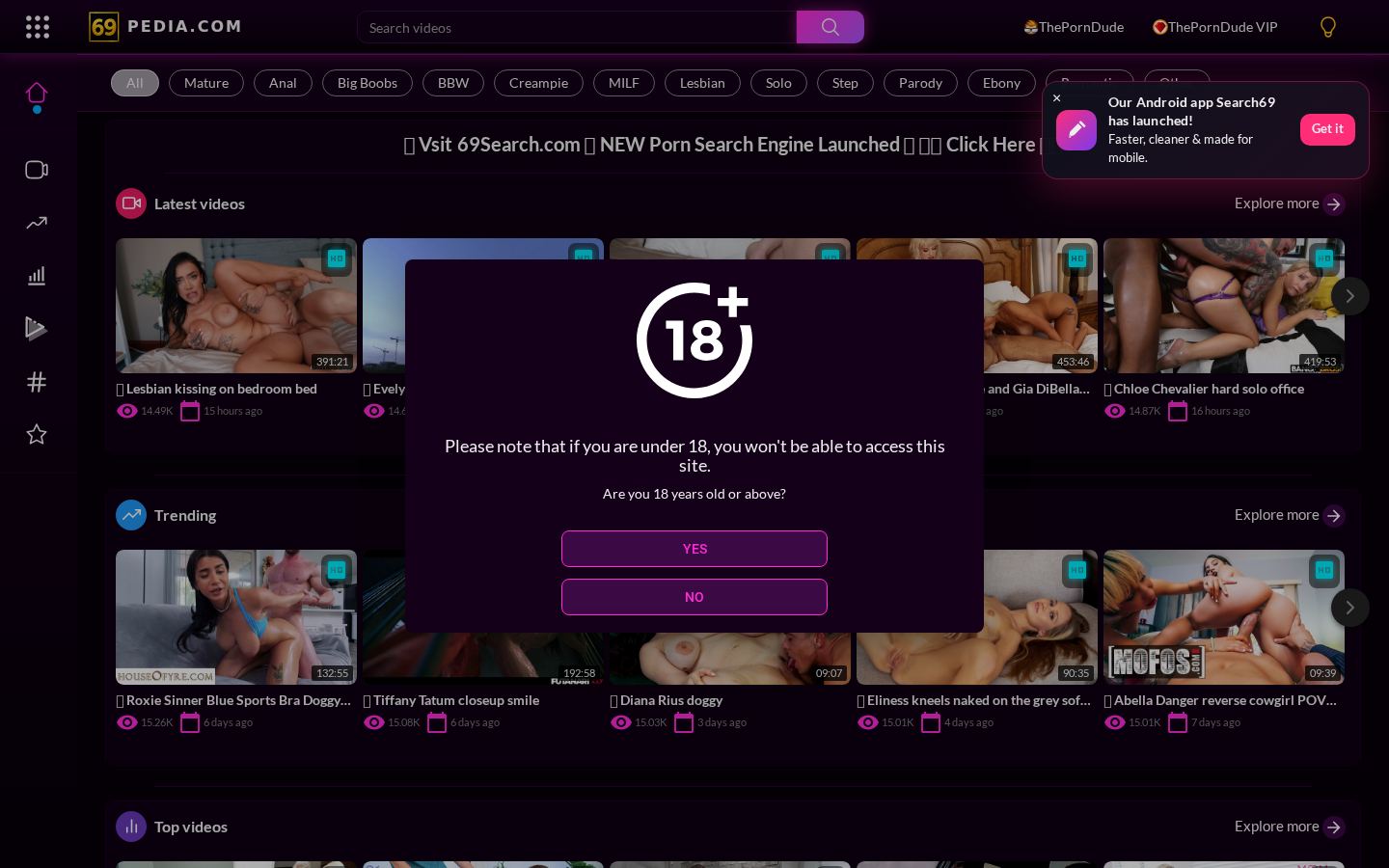Open the play triangle sidebar icon
The width and height of the screenshot is (1389, 868).
pos(37,329)
